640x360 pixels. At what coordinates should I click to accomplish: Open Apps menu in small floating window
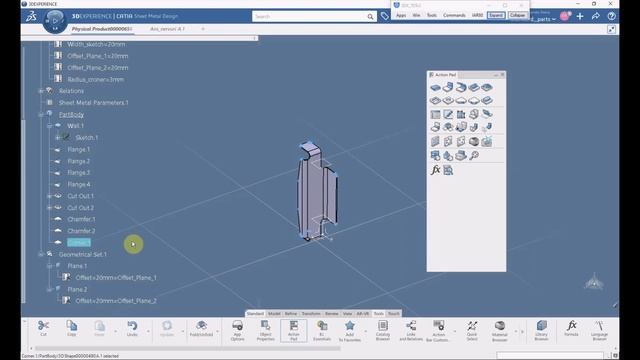pos(401,16)
